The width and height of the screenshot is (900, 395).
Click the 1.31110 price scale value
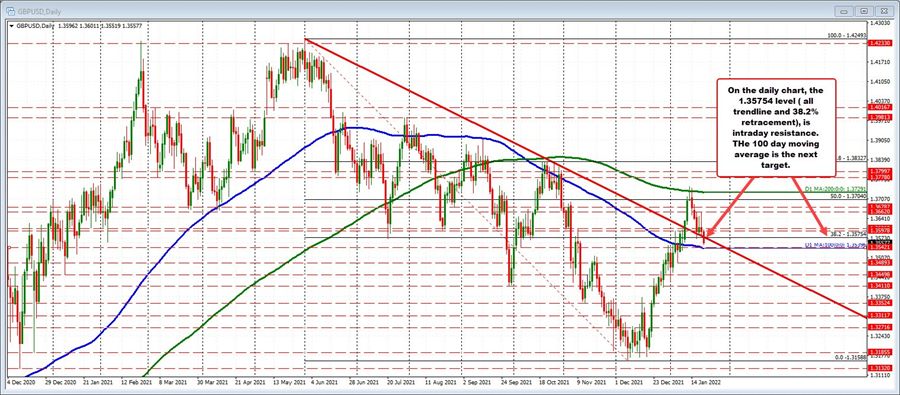coord(879,374)
